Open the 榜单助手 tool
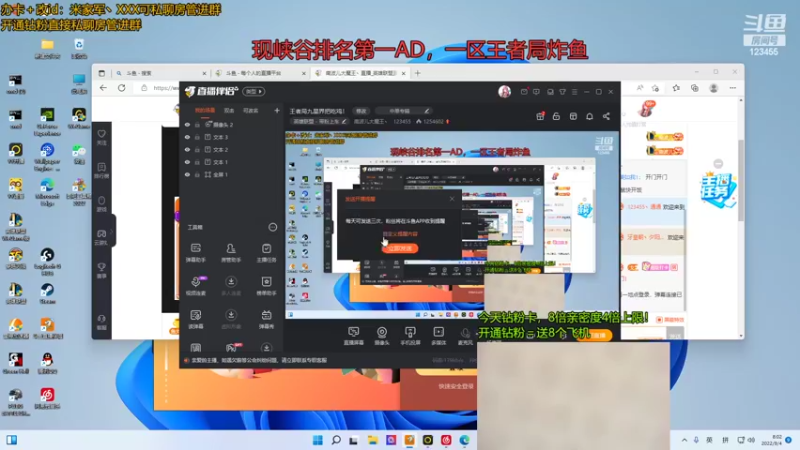800x450 pixels. 266,286
